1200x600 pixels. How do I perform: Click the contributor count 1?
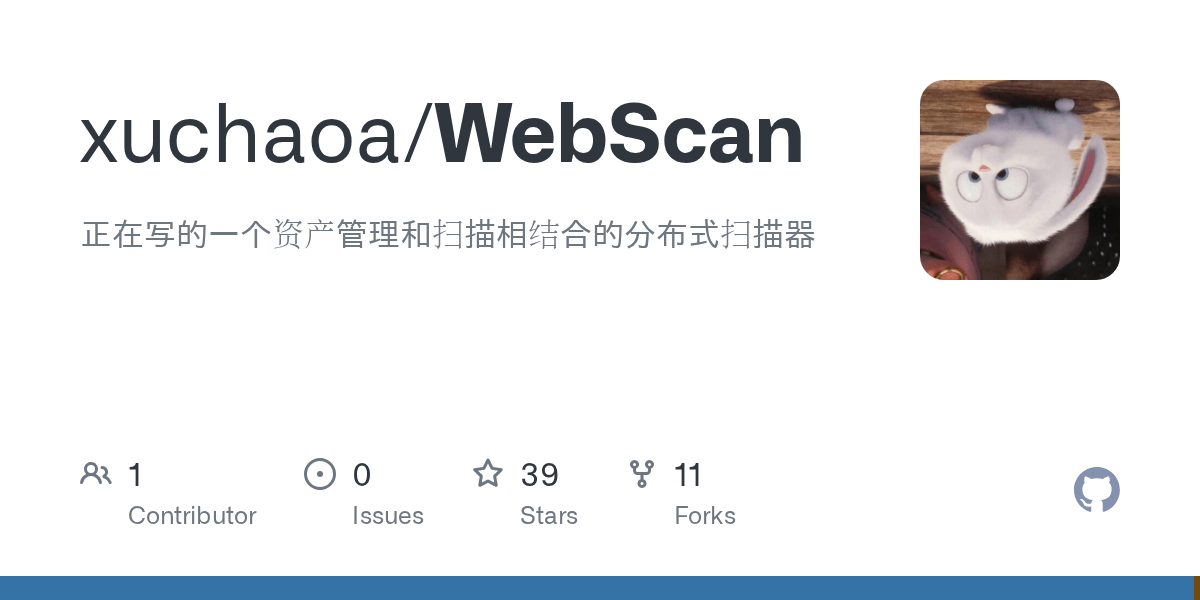pos(136,475)
